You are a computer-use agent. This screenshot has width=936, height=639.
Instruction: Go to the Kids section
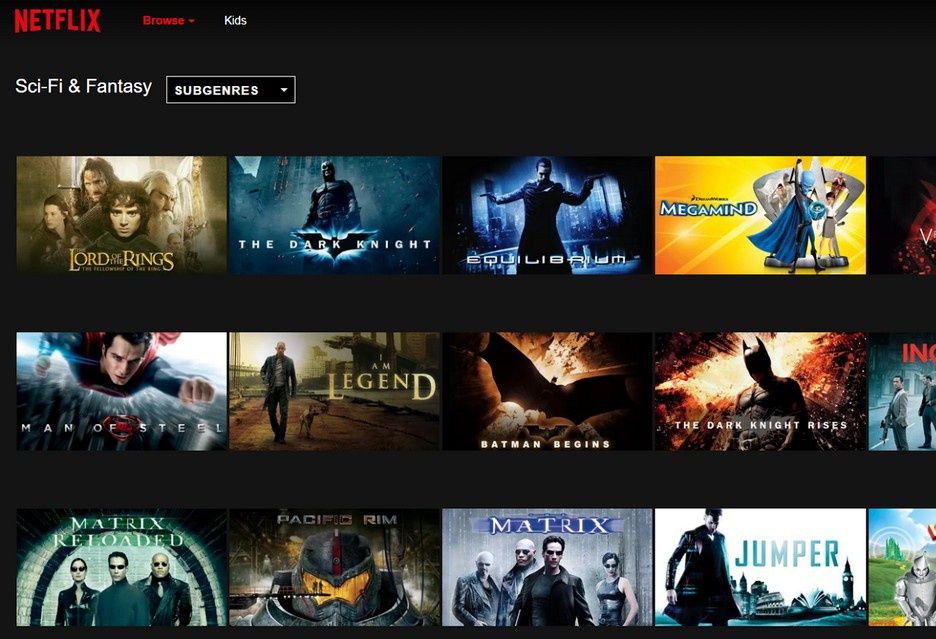click(x=235, y=20)
